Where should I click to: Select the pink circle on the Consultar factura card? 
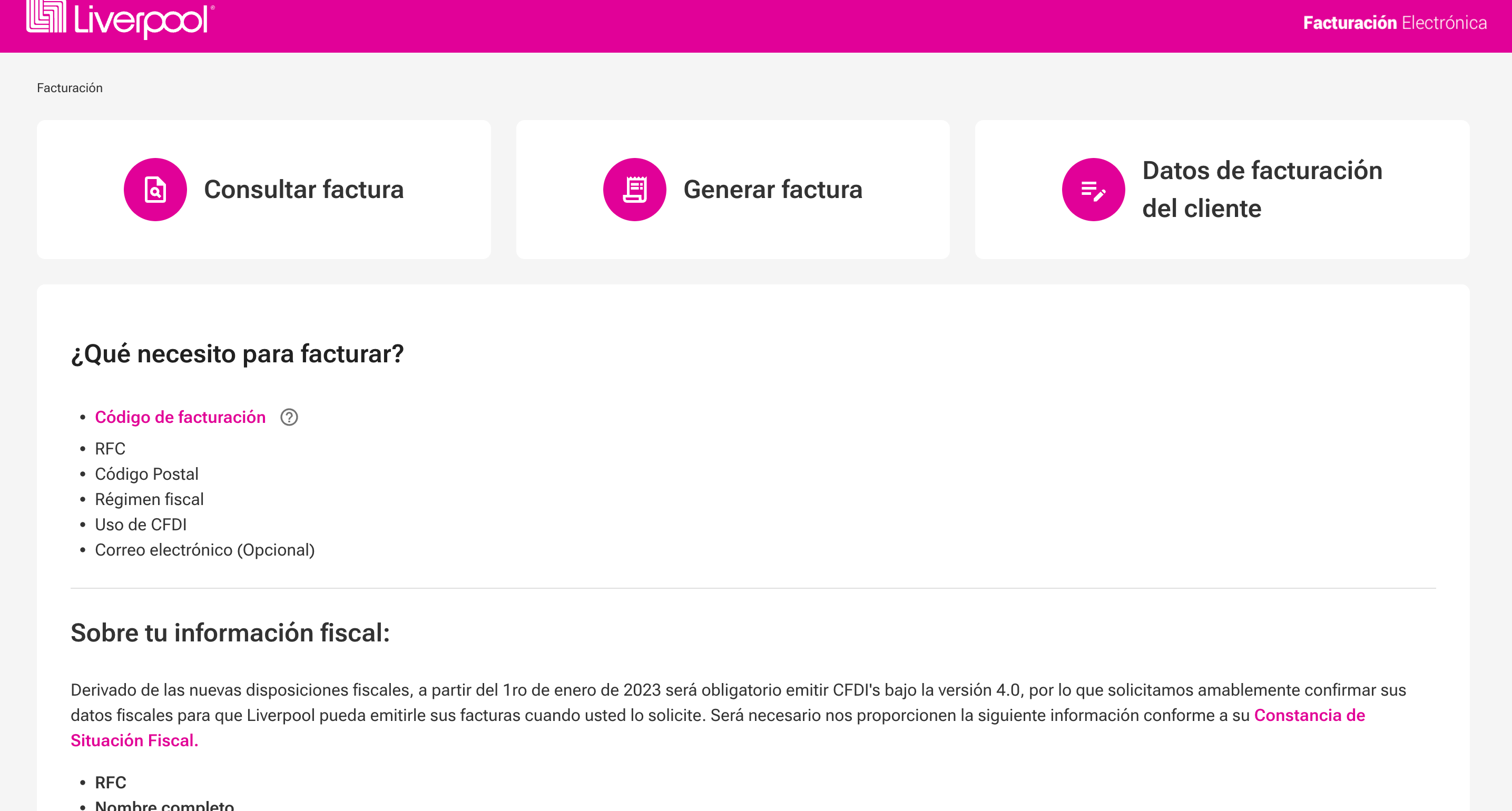154,189
